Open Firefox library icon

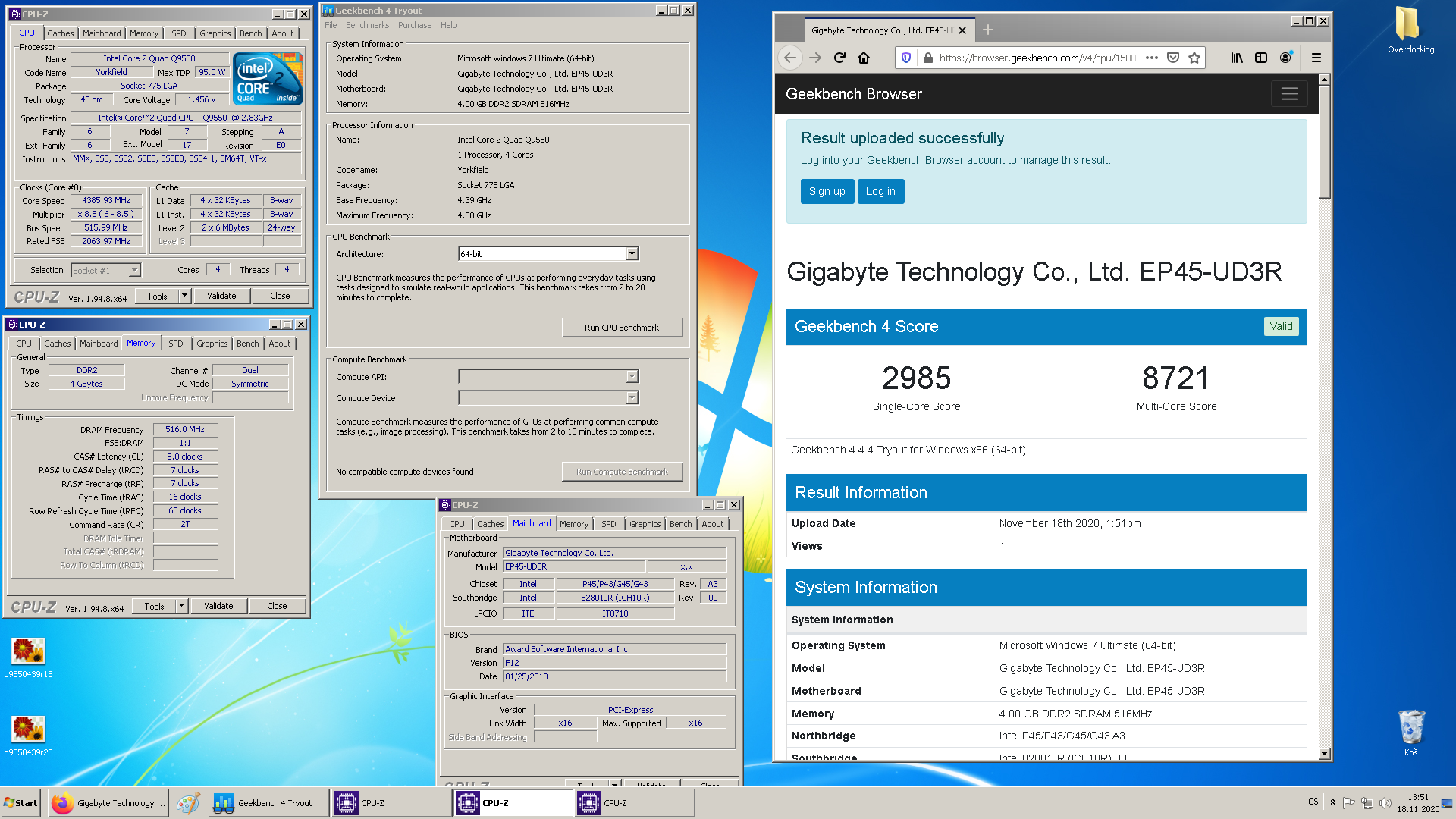[1237, 58]
